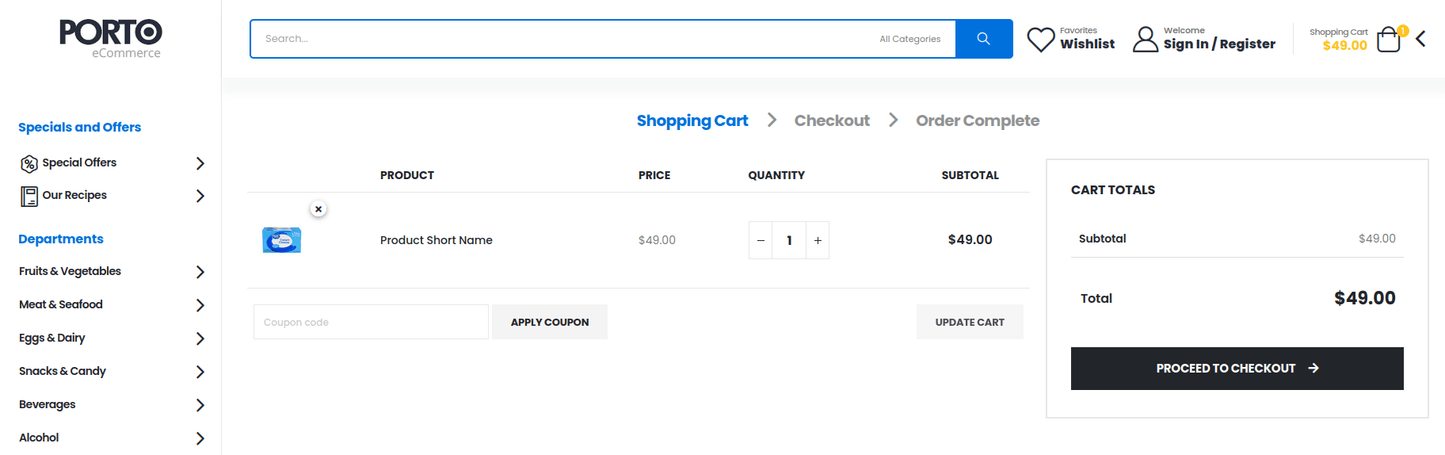Click the PRODUCT column header
This screenshot has height=455, width=1445.
(x=407, y=175)
